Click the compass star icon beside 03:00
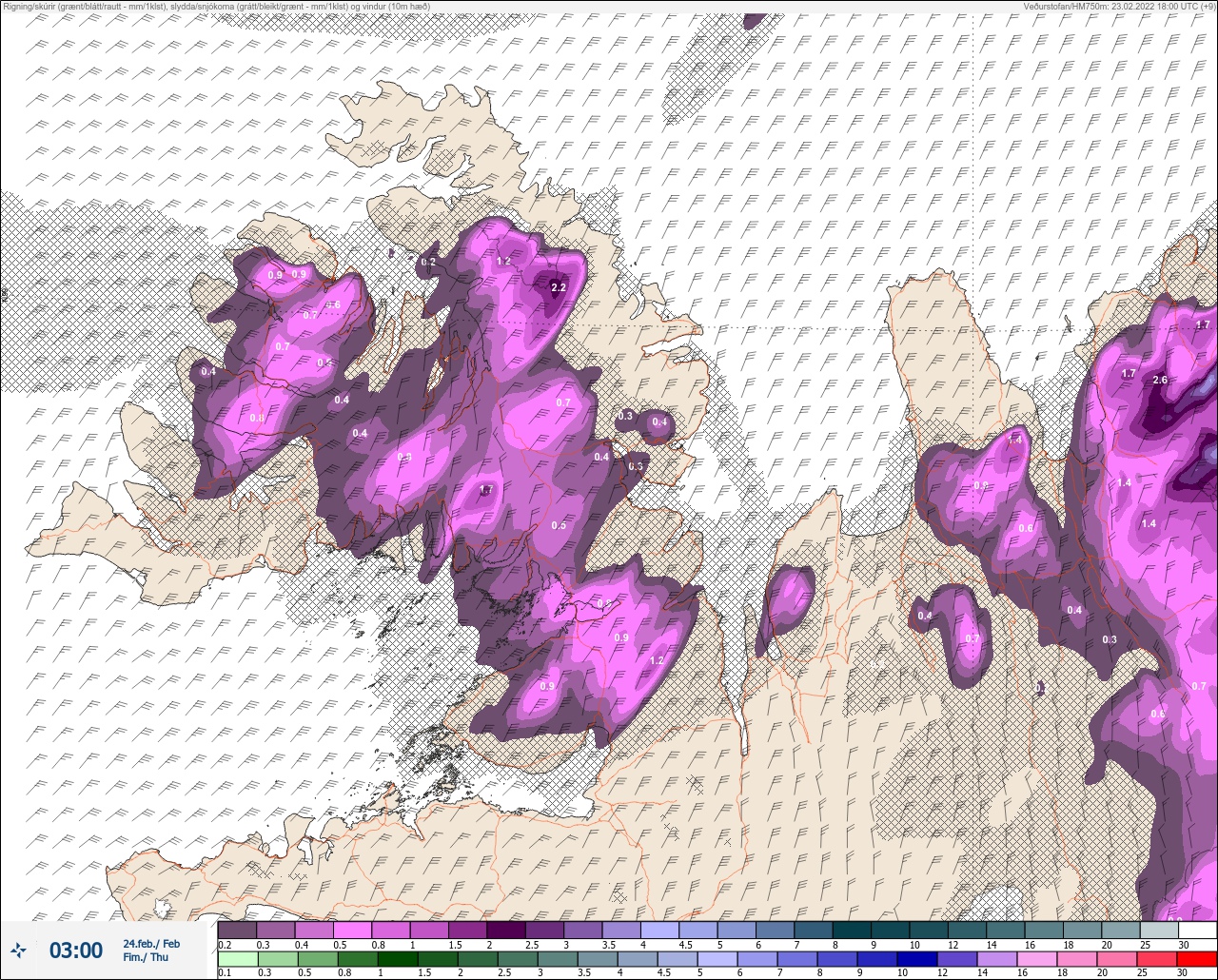 pyautogui.click(x=19, y=950)
